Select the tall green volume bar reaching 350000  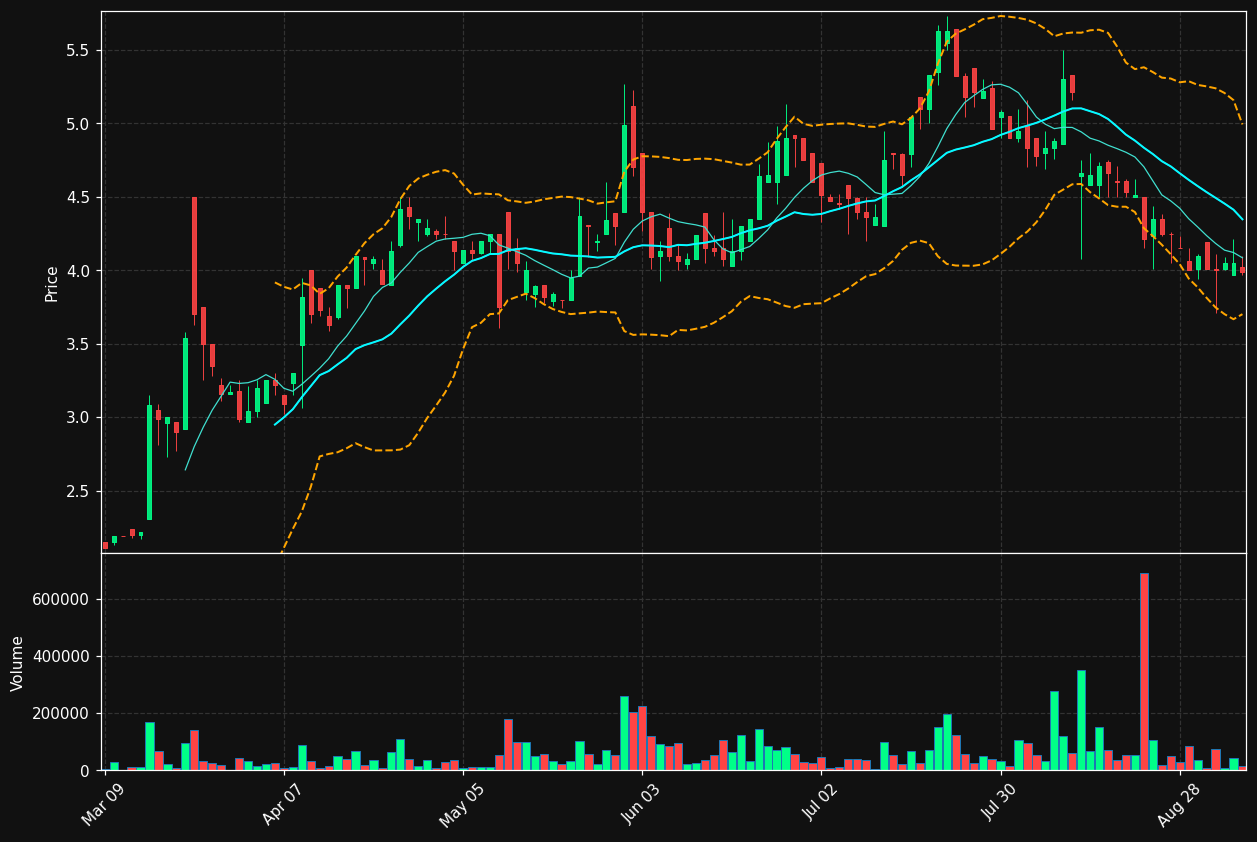coord(1081,720)
